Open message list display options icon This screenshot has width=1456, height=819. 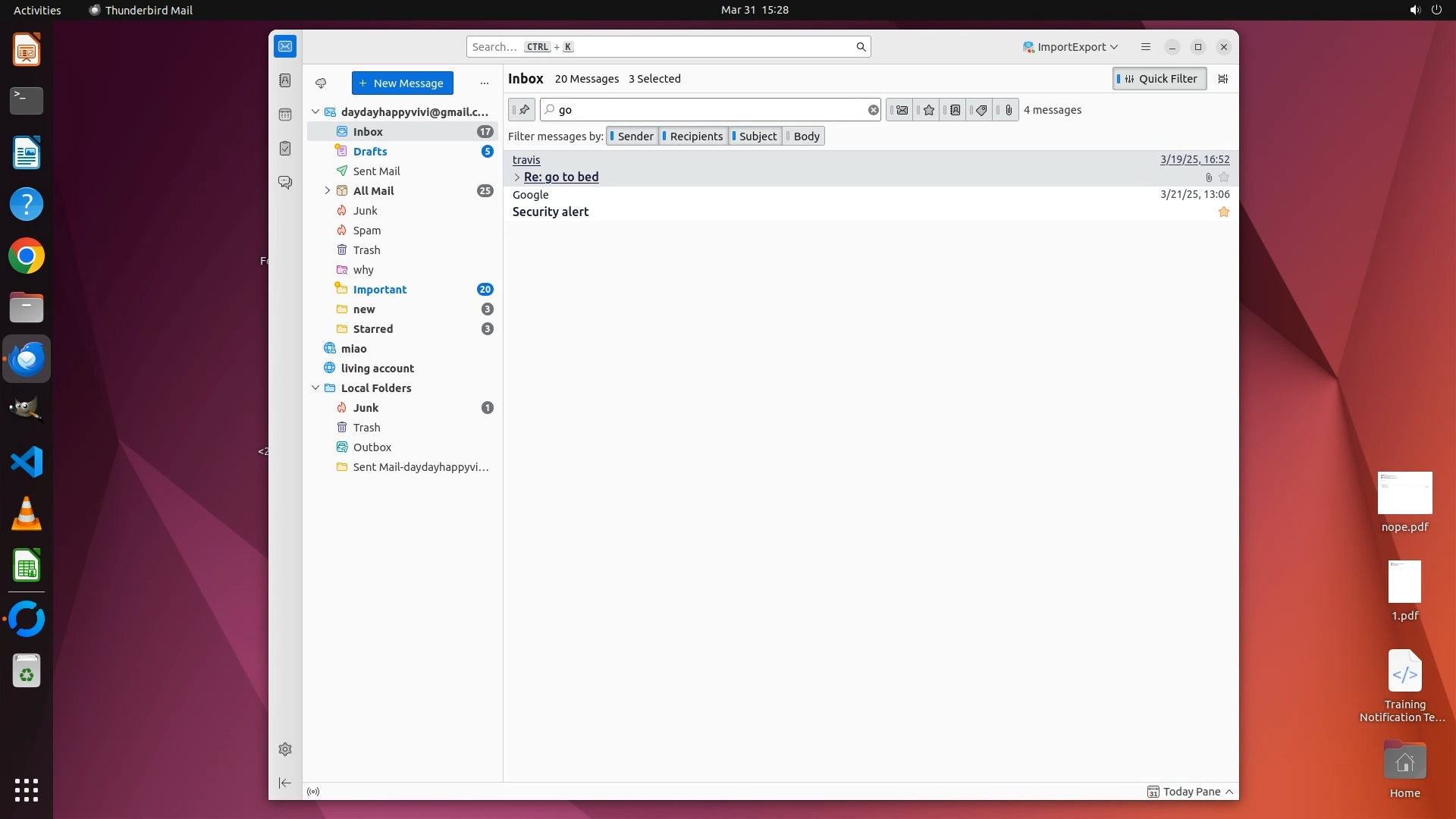(x=1222, y=79)
